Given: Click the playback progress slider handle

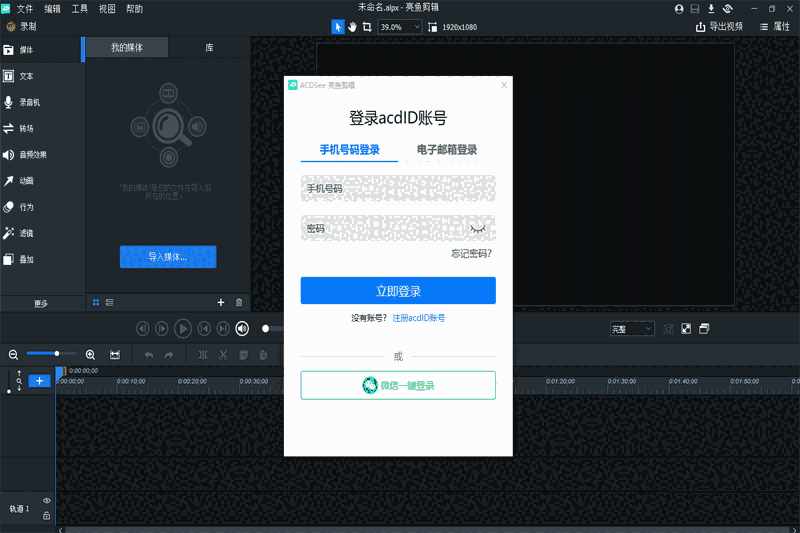Looking at the screenshot, I should (265, 329).
